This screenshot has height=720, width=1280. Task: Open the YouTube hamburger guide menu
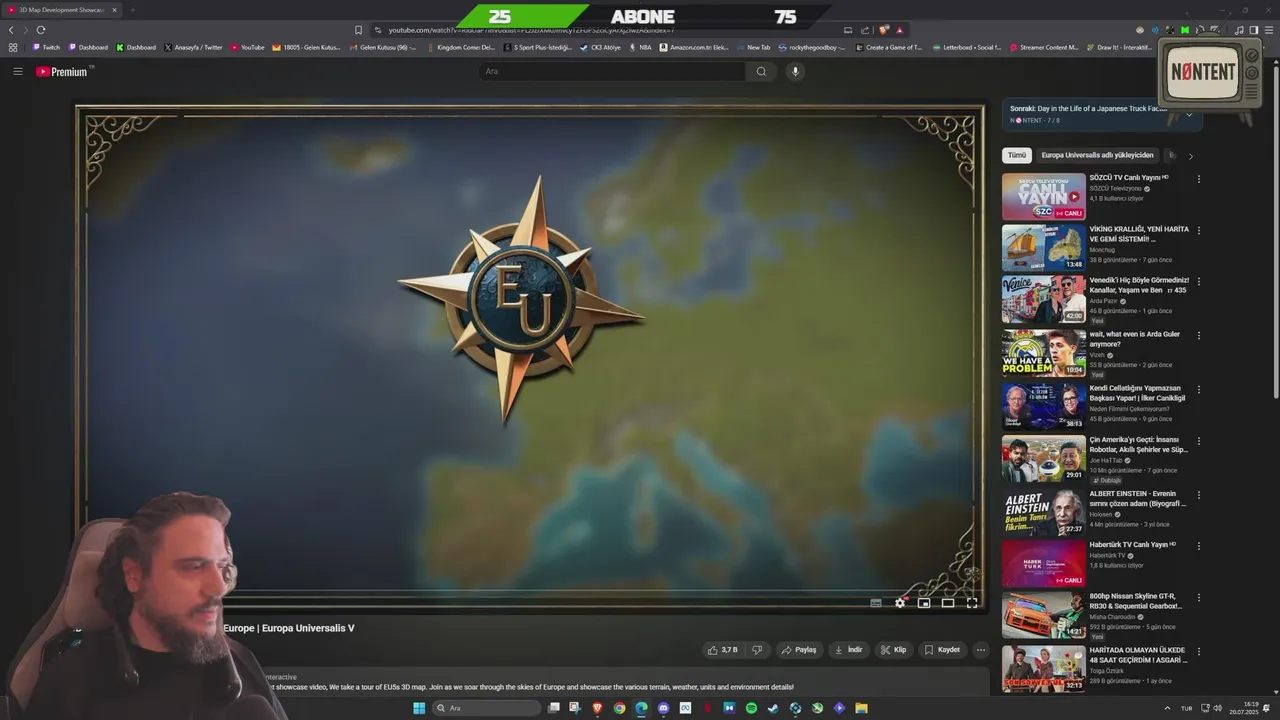point(17,71)
